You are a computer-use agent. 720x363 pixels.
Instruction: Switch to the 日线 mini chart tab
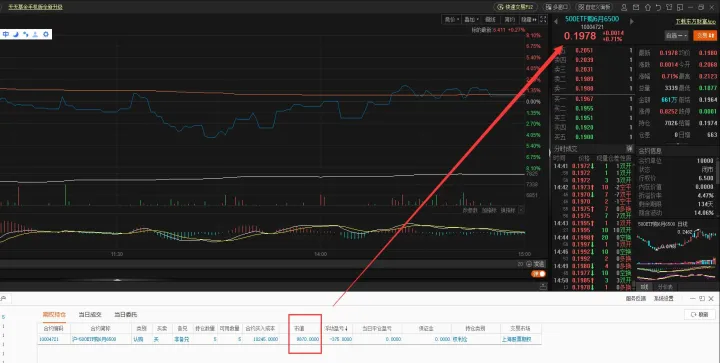(x=645, y=287)
